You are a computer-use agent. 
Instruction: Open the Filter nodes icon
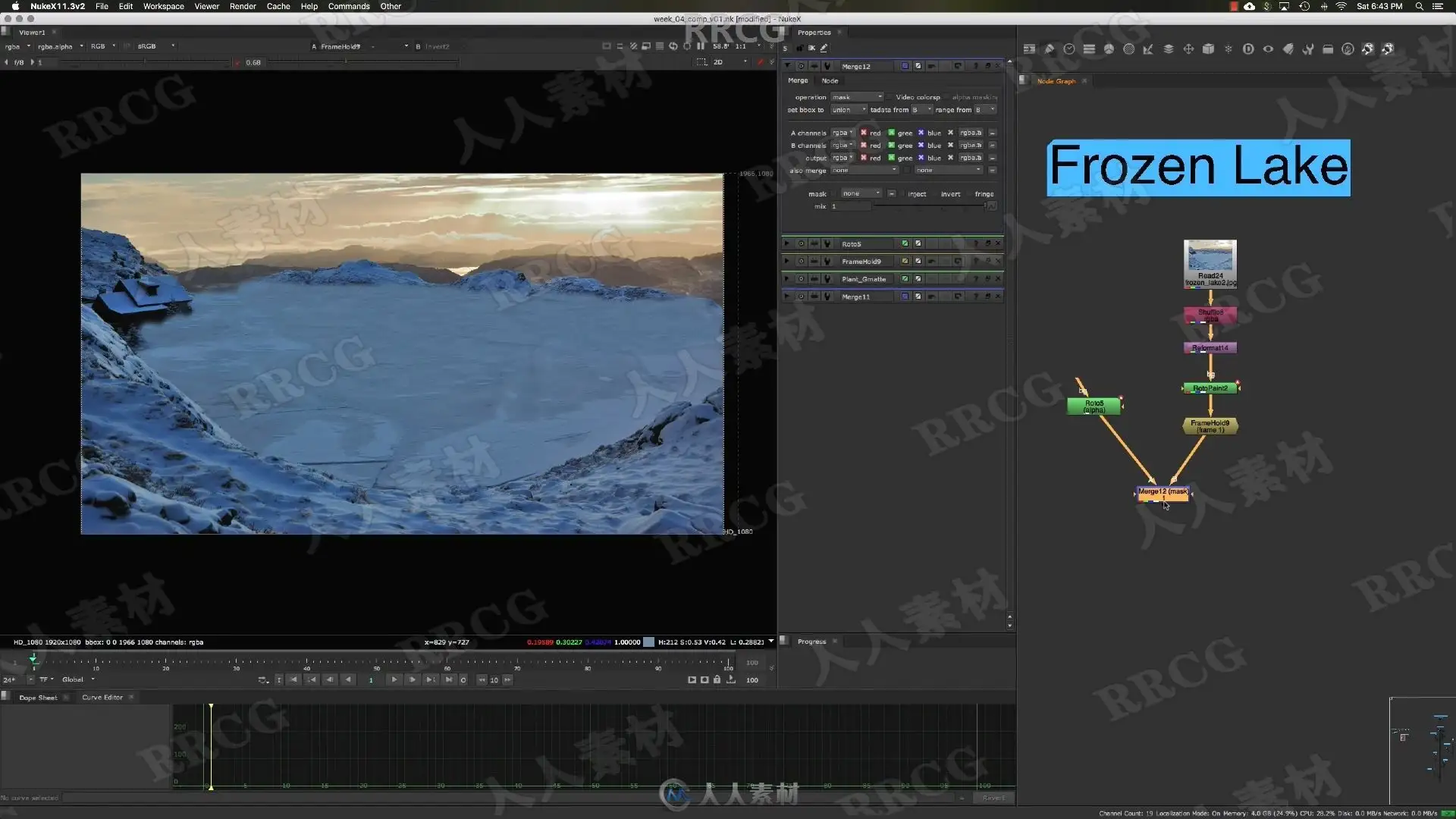(x=1128, y=49)
